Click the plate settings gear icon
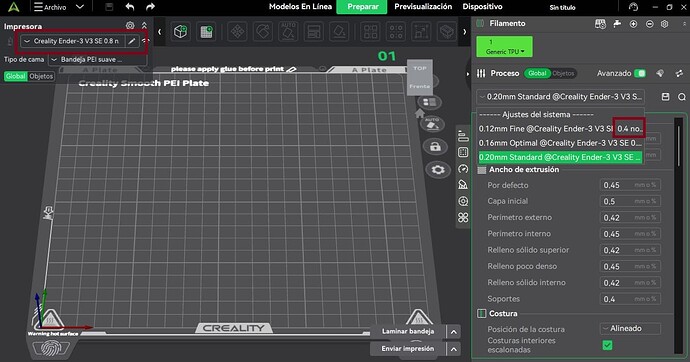This screenshot has width=690, height=362. point(437,170)
